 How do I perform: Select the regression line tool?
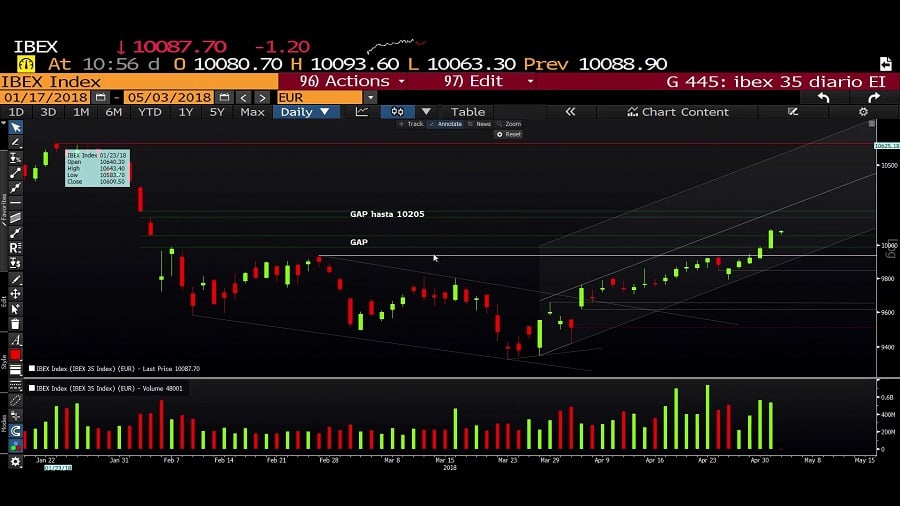point(15,232)
